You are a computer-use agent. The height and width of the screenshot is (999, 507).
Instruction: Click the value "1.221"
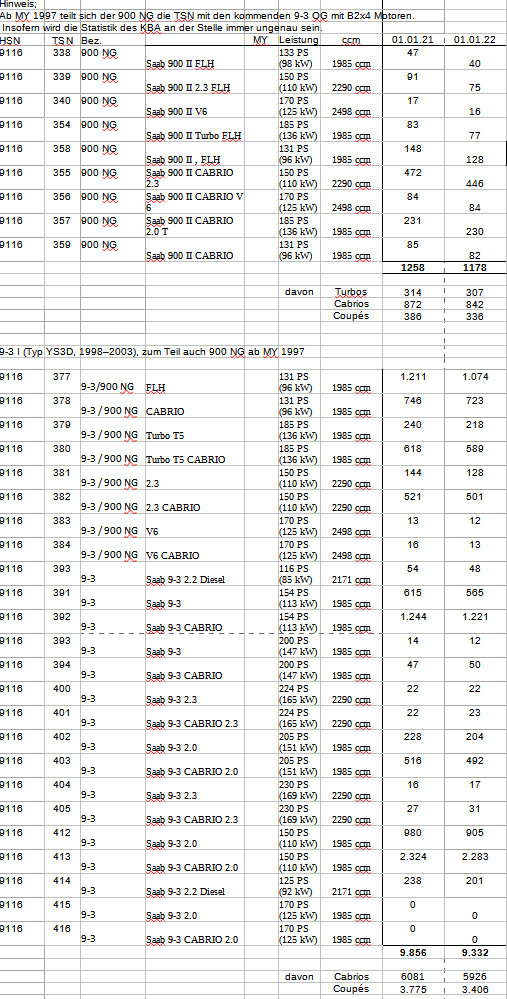tap(475, 616)
